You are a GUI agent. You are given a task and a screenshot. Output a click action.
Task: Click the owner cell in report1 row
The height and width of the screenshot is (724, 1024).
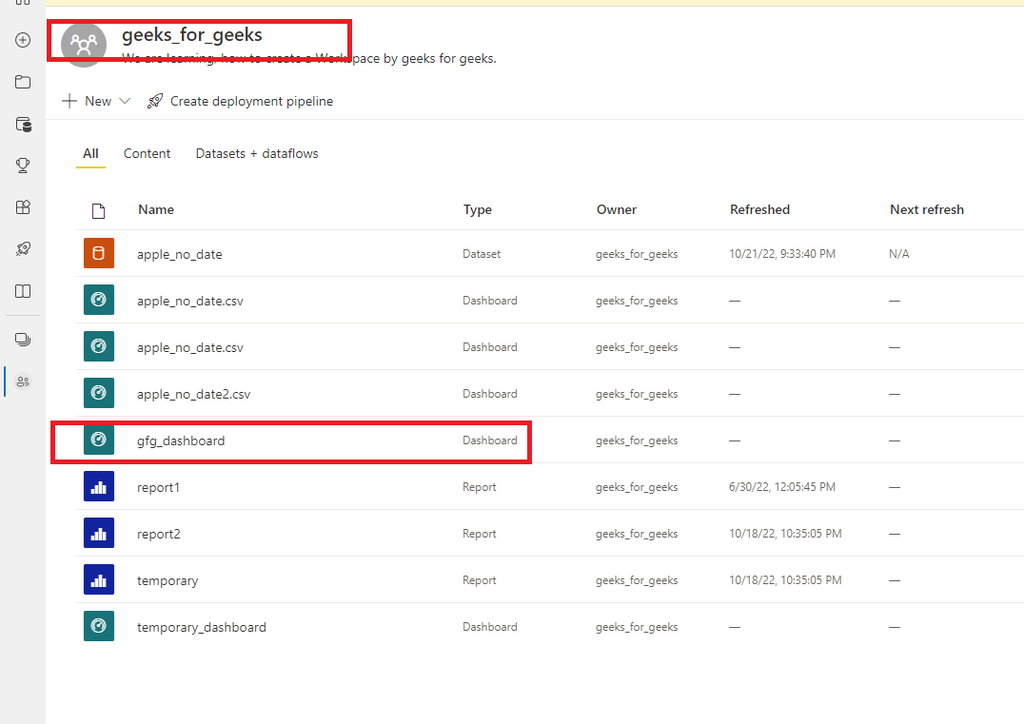[x=637, y=487]
